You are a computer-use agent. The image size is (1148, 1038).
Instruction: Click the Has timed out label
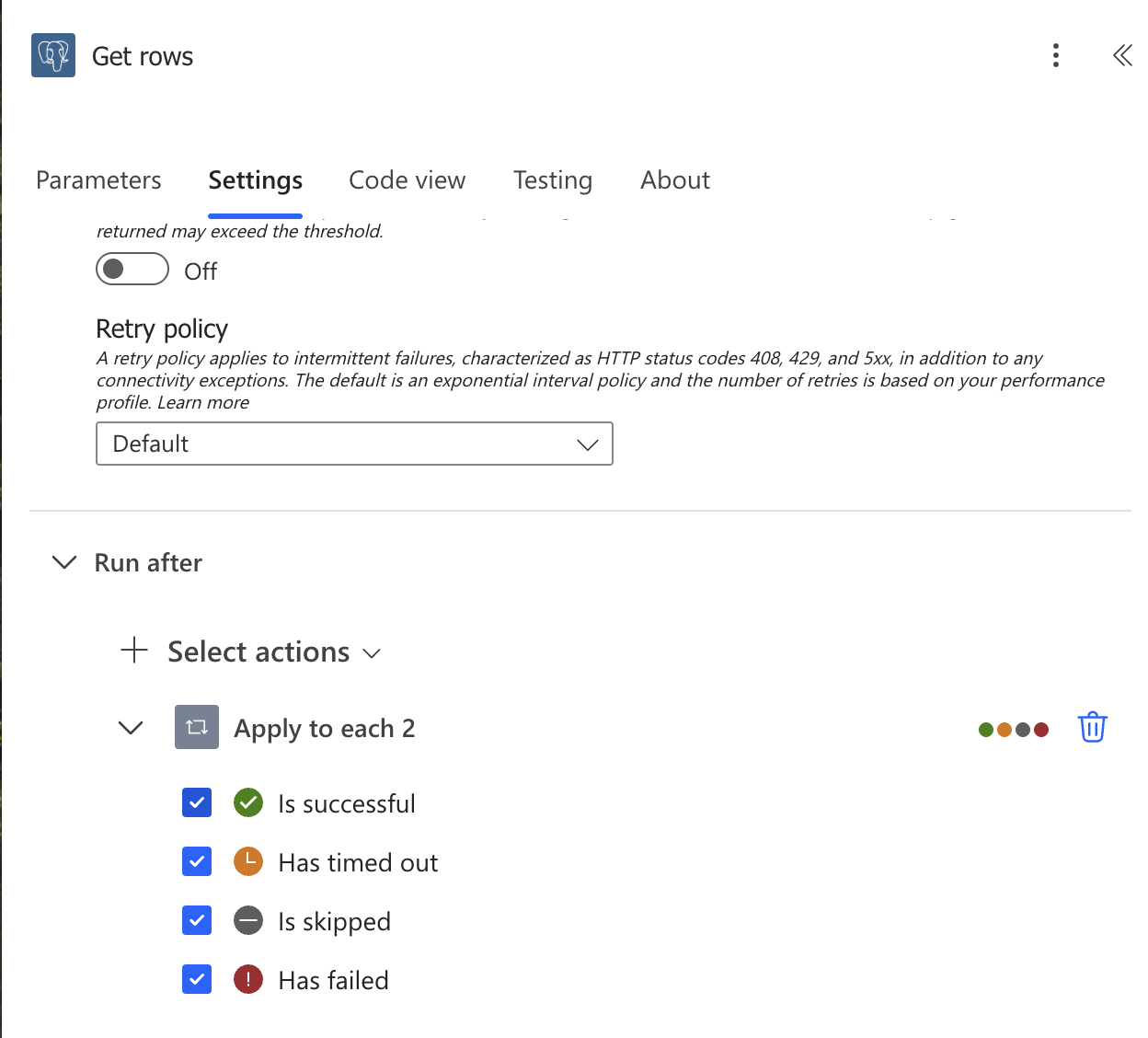click(358, 862)
